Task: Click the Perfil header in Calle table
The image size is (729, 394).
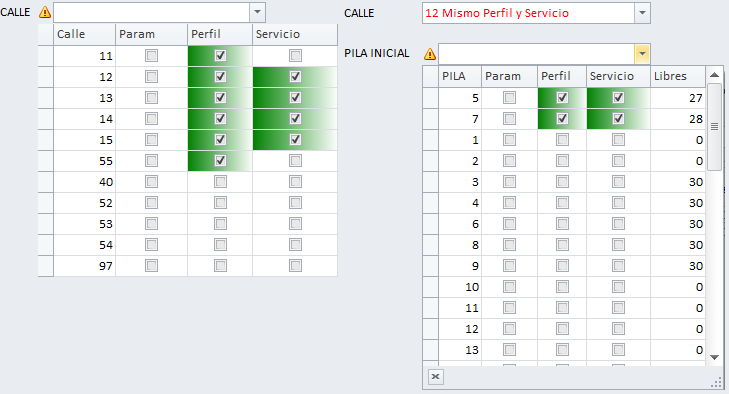Action: coord(220,34)
